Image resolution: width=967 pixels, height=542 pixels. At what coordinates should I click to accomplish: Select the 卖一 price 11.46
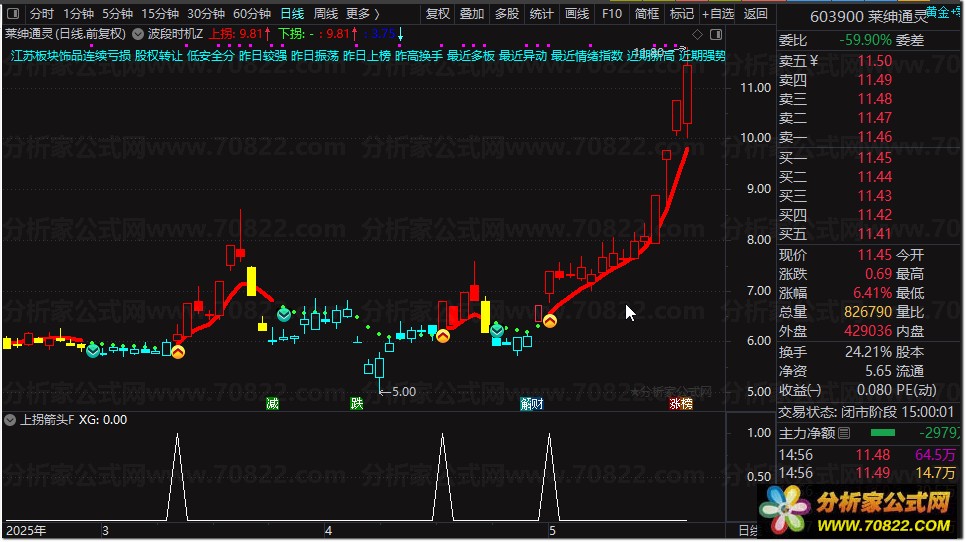[x=874, y=136]
